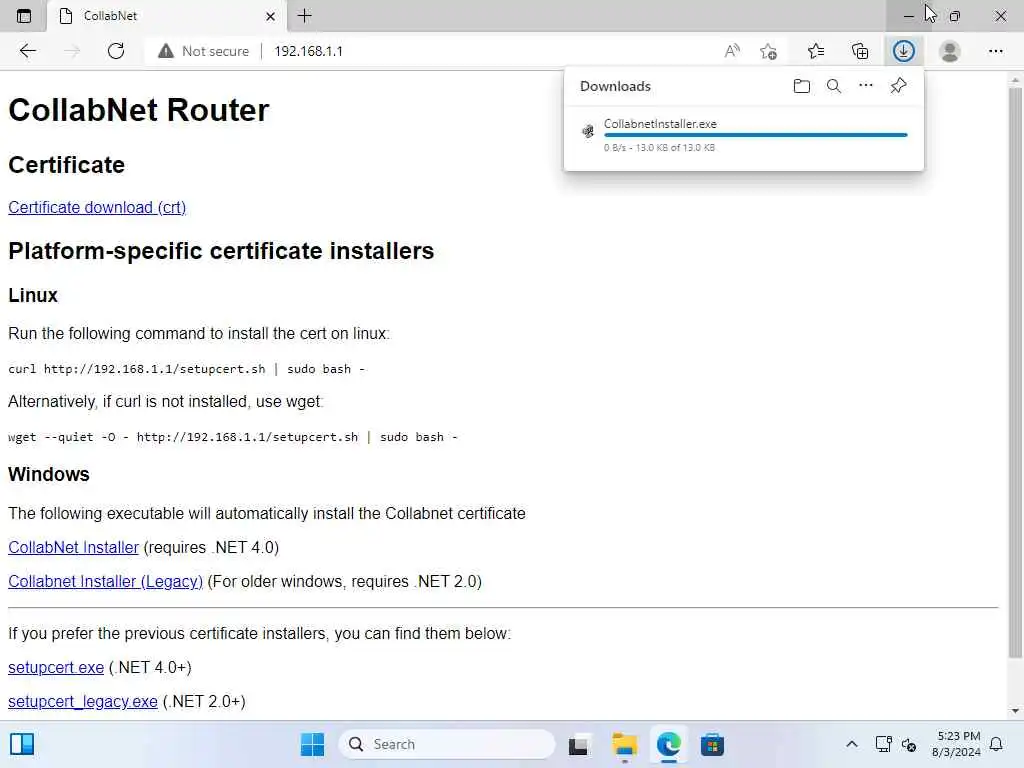
Task: Open clock showing 5:23 PM
Action: [x=957, y=744]
